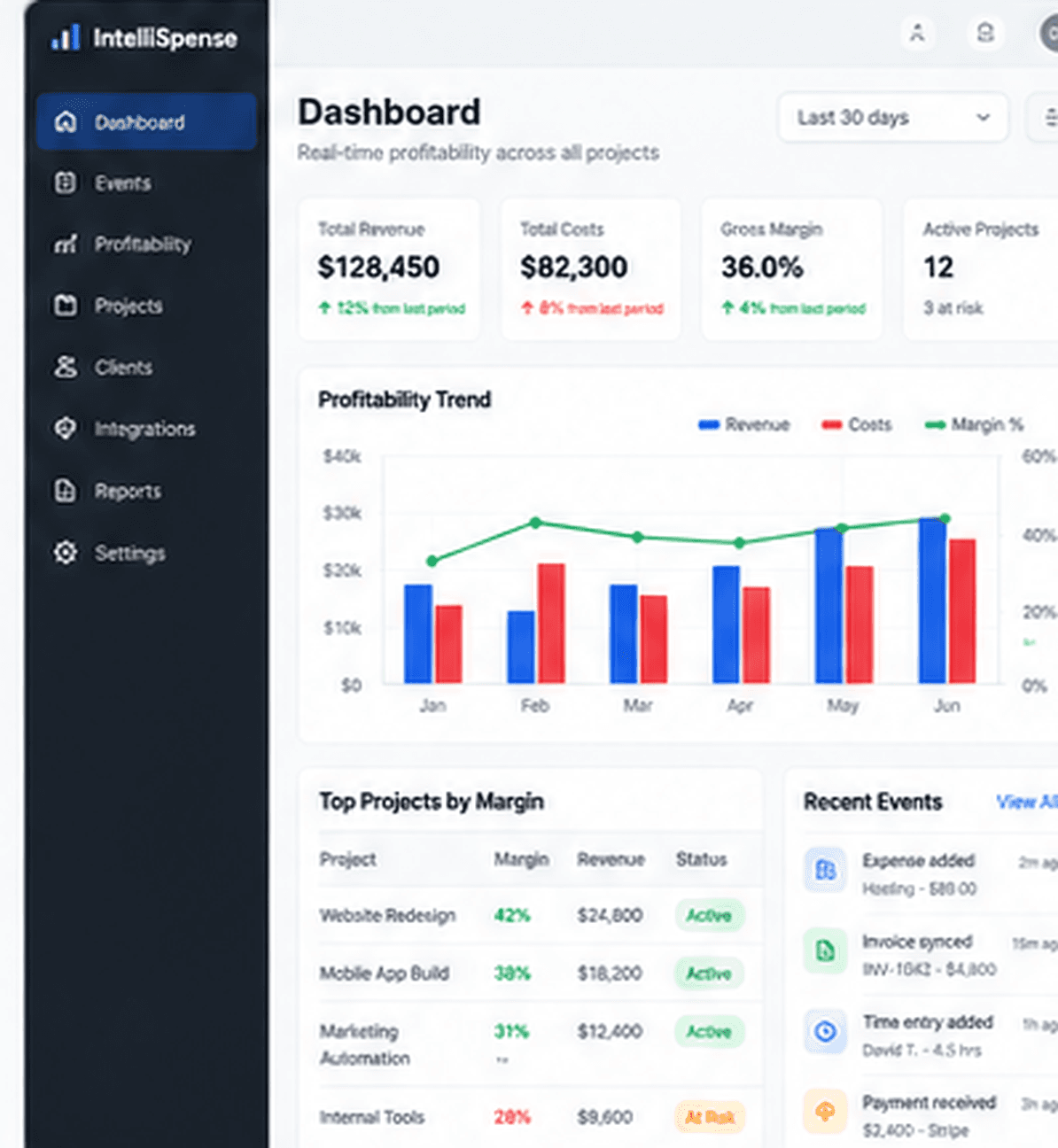Click the $24,800 revenue cell
Viewport: 1058px width, 1148px height.
click(610, 915)
